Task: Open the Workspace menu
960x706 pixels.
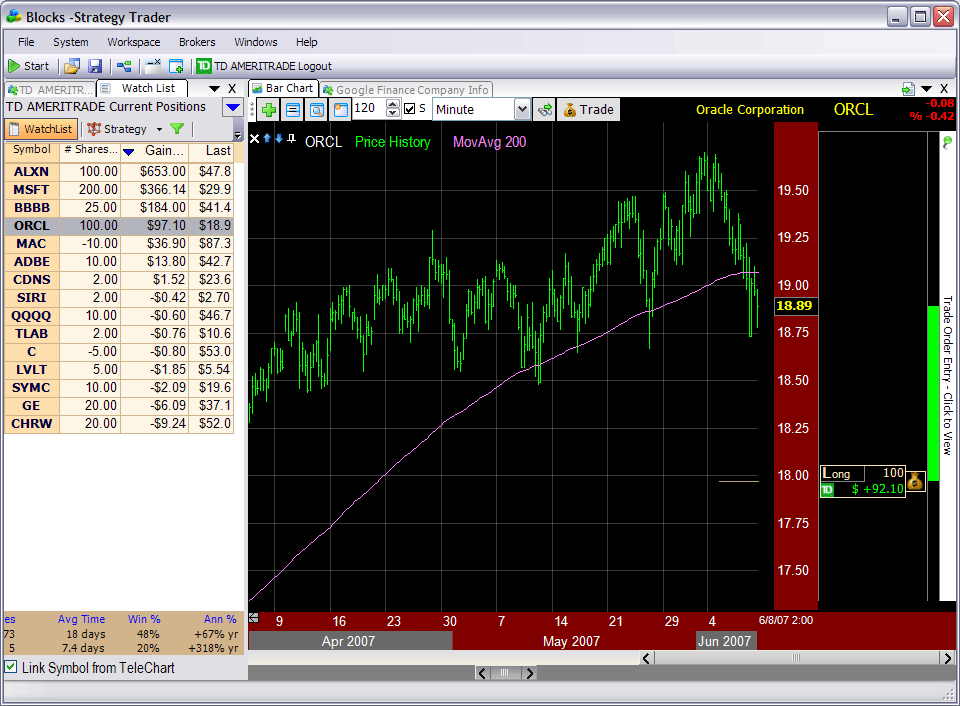Action: tap(133, 42)
